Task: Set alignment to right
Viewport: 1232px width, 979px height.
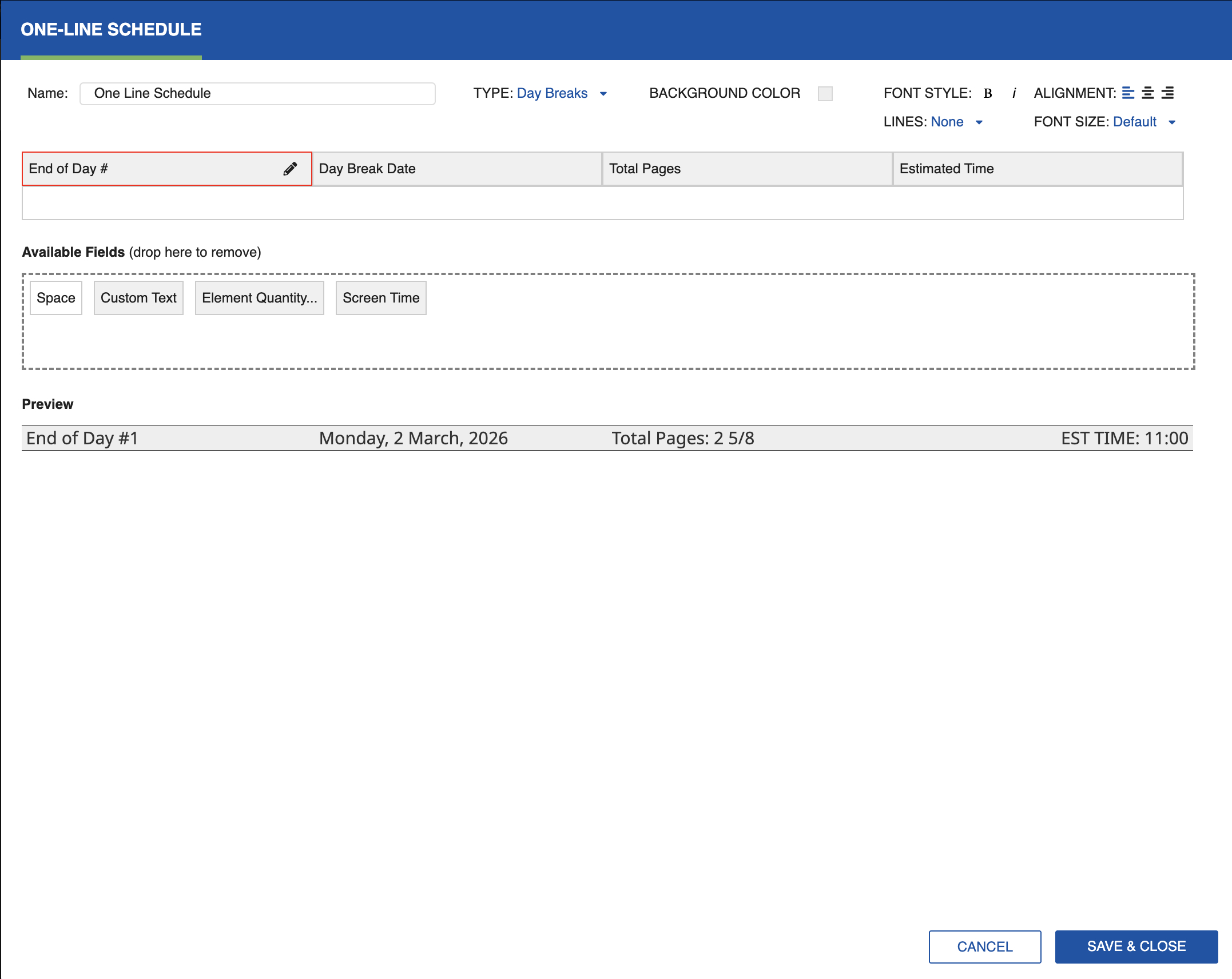Action: click(x=1167, y=93)
